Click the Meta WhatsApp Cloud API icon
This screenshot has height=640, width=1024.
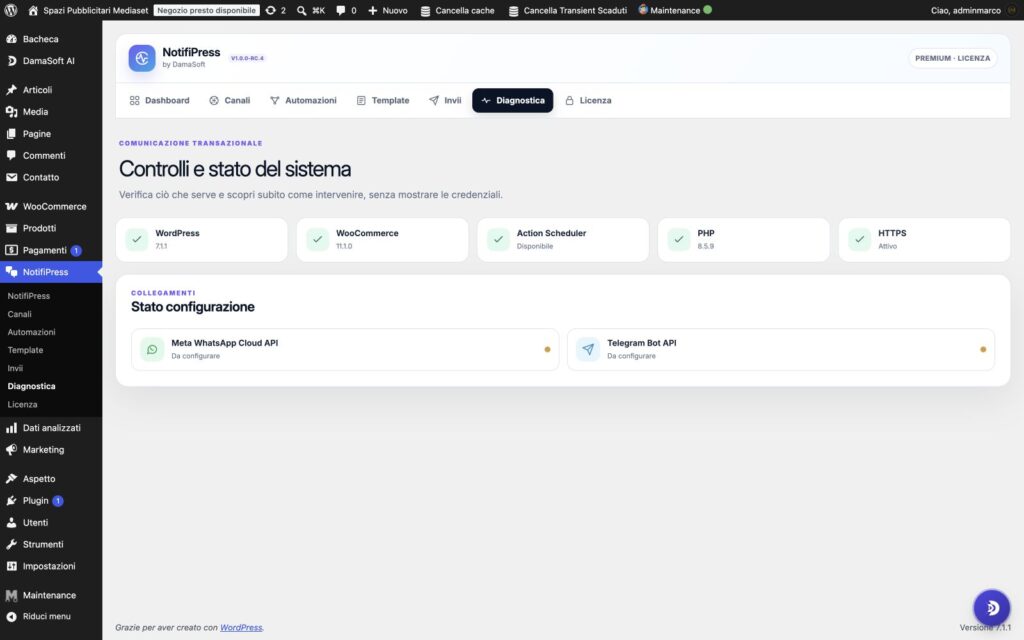click(152, 349)
